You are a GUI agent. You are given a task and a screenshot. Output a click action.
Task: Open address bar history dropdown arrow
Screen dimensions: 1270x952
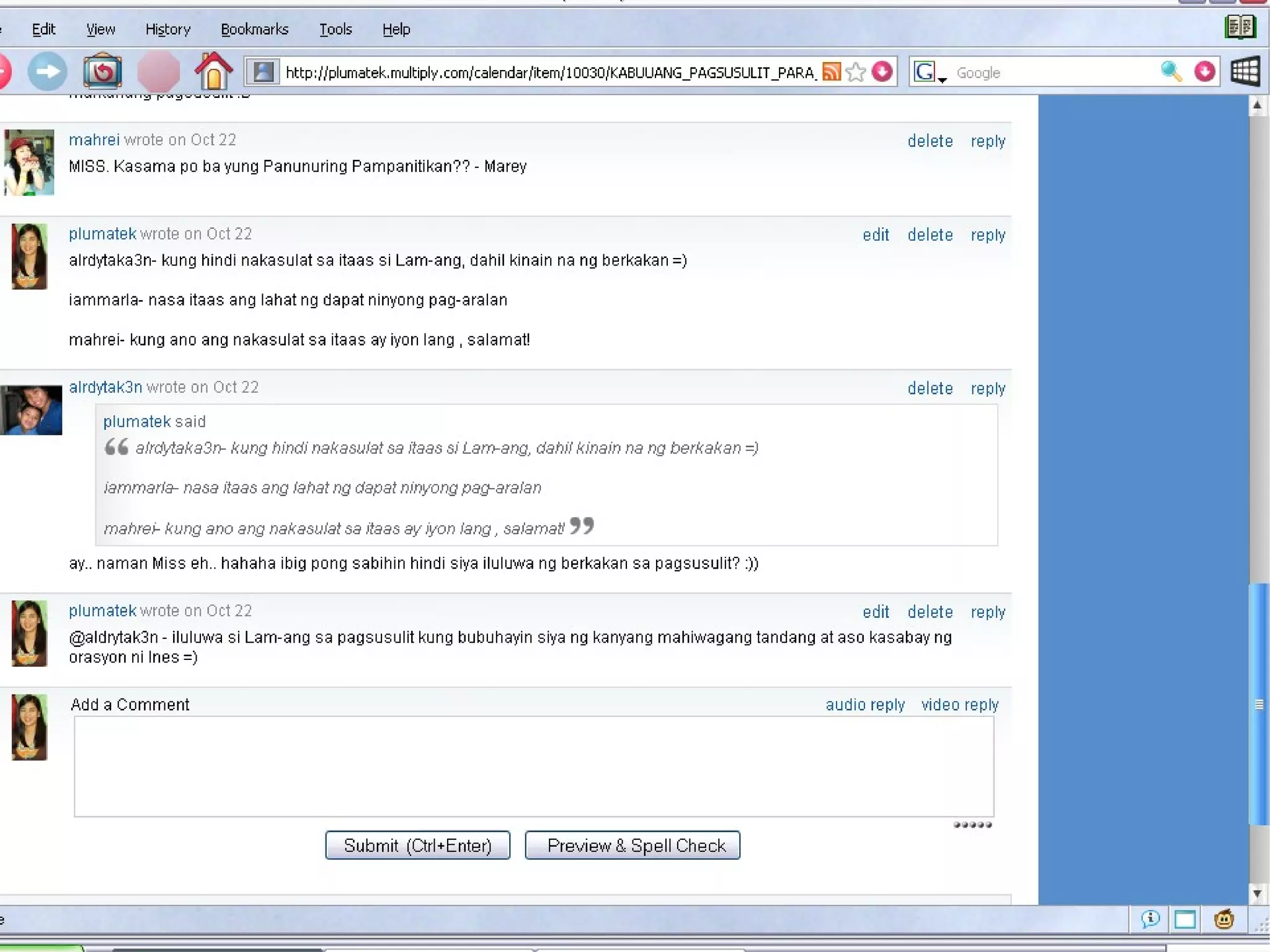(882, 72)
